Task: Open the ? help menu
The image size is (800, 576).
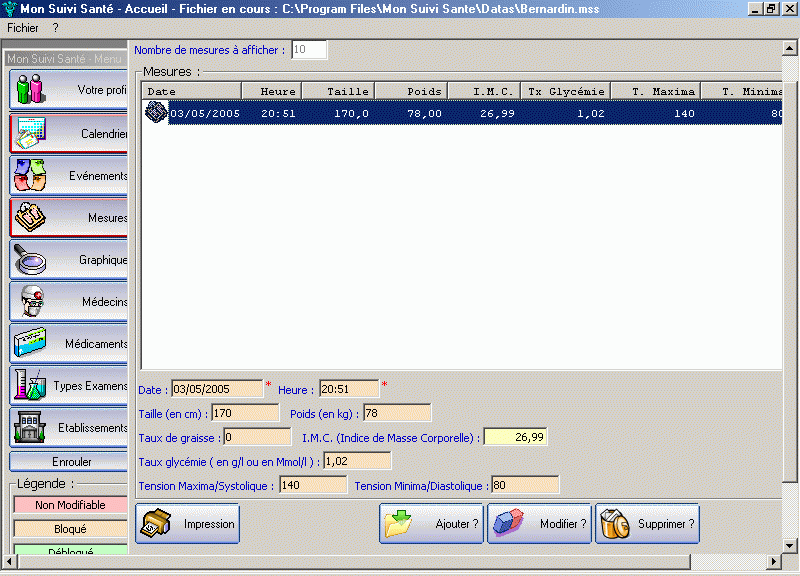Action: click(x=56, y=28)
